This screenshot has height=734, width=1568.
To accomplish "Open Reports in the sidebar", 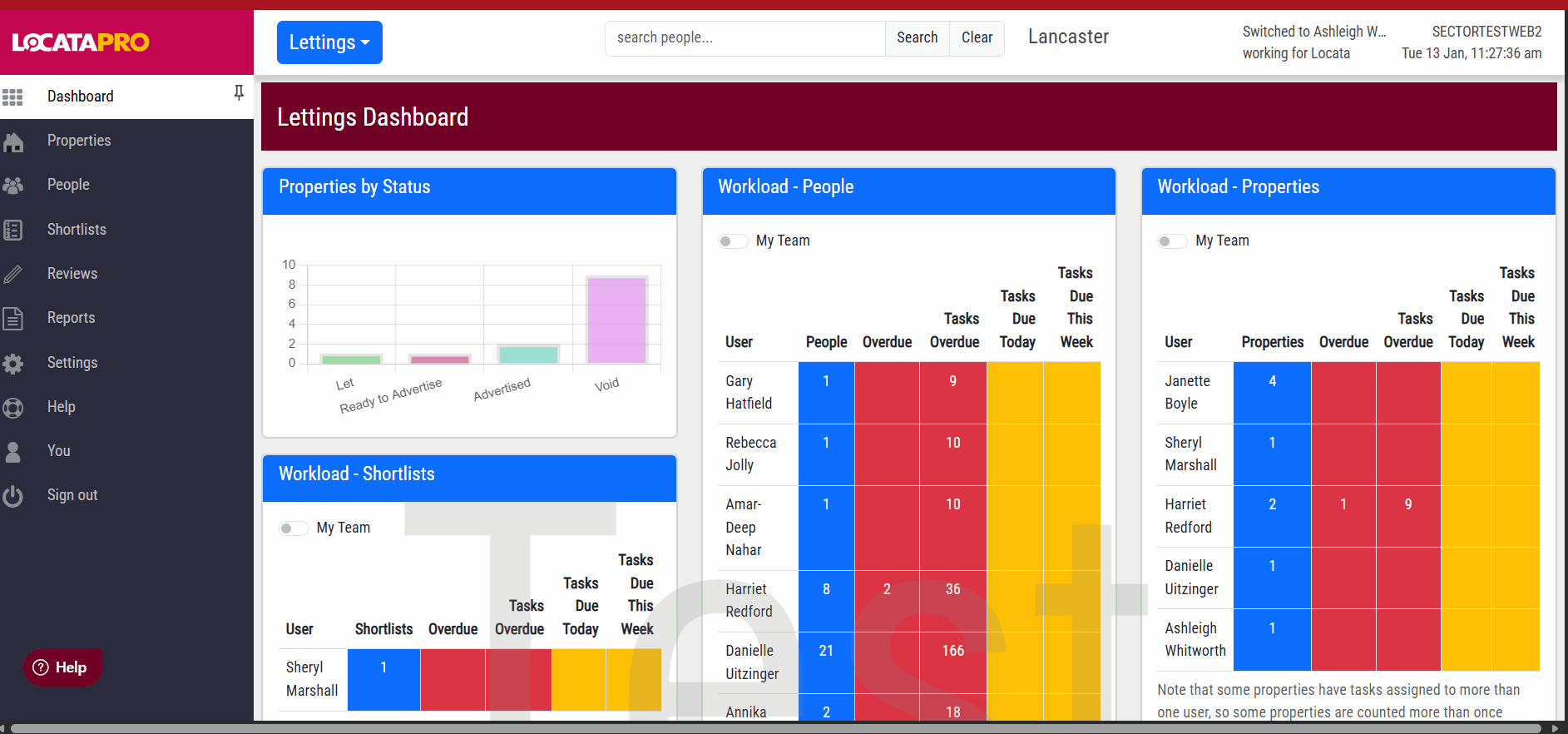I will (126, 318).
